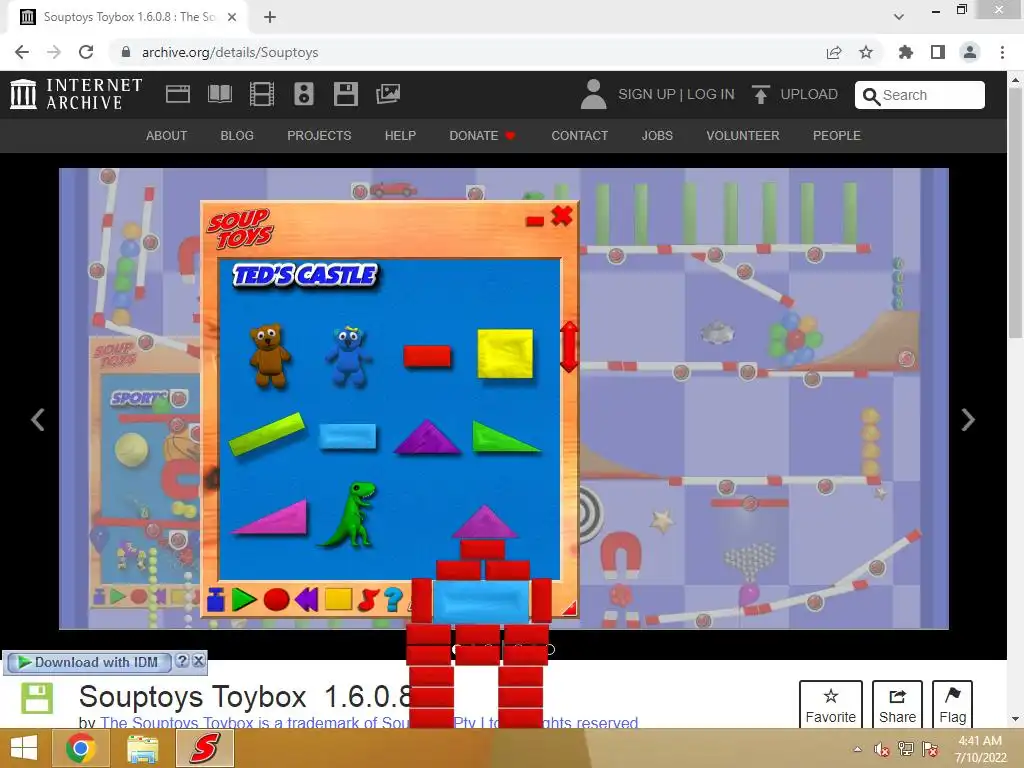Open the Software floppy disk icon
This screenshot has height=768, width=1024.
[x=345, y=94]
